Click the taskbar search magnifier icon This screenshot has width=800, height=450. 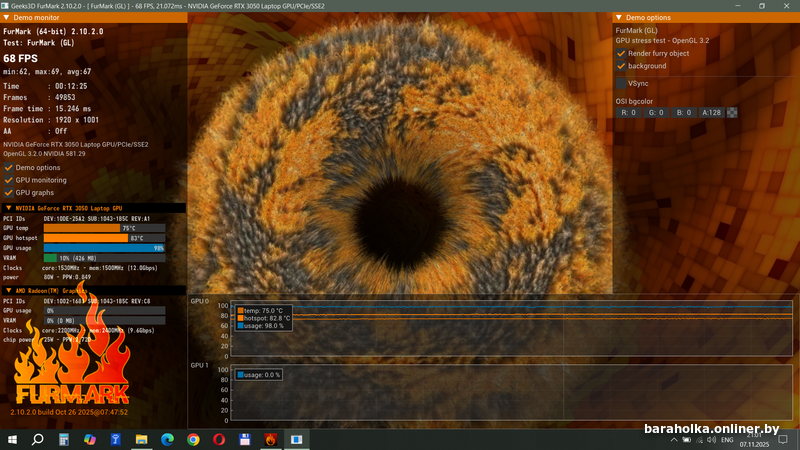[38, 439]
